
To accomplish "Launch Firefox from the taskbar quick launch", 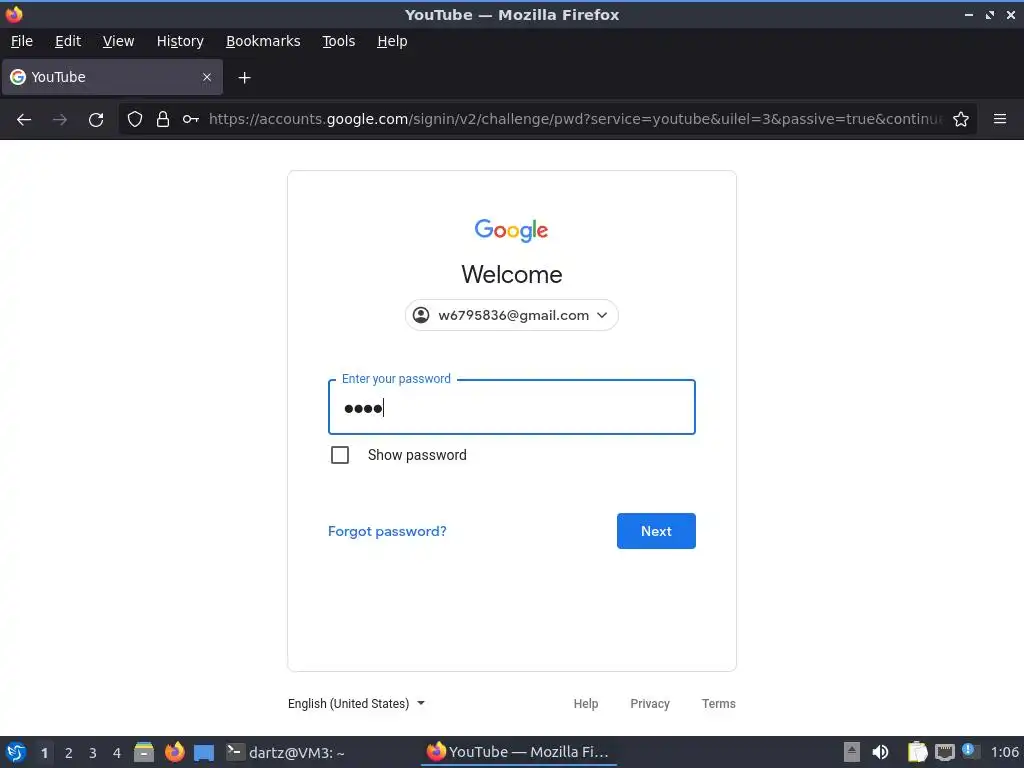I will (x=174, y=752).
